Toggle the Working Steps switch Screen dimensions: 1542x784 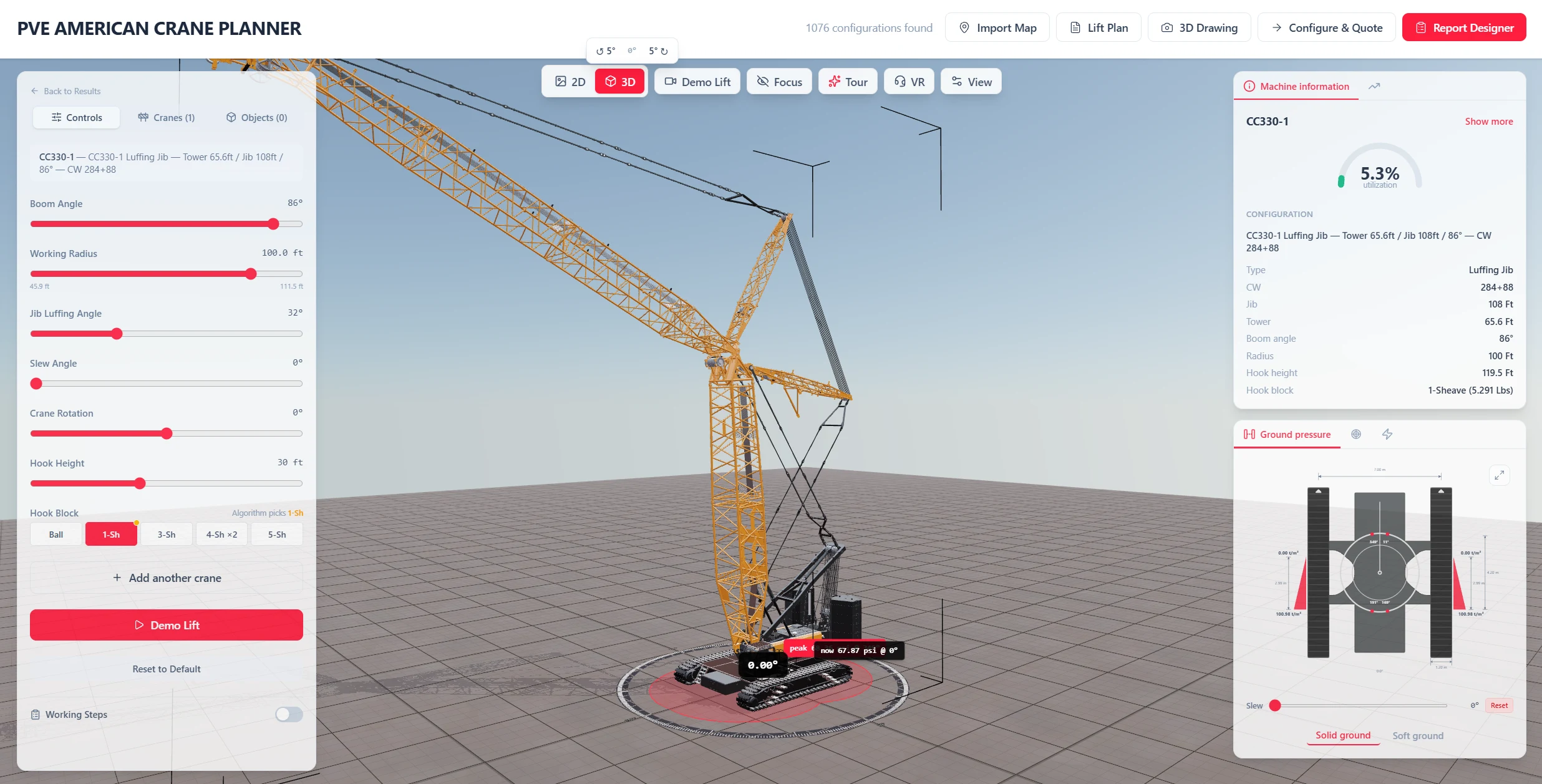(x=289, y=714)
